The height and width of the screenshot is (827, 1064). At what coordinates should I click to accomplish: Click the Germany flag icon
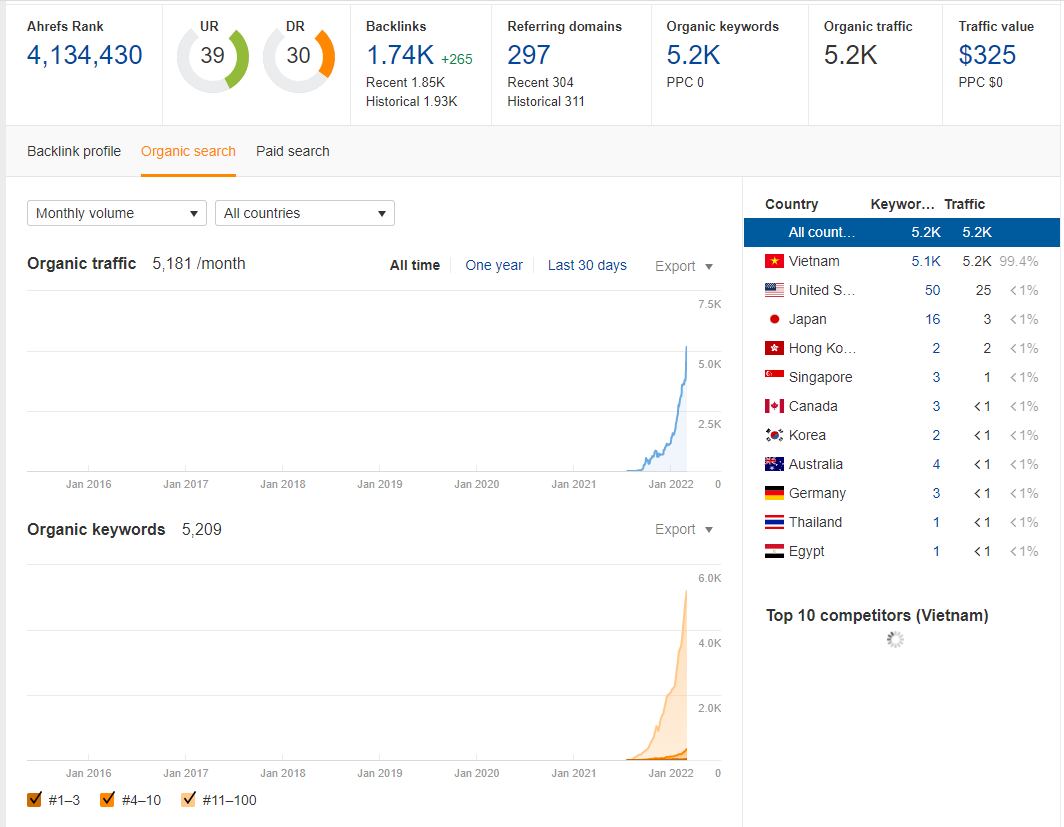point(773,493)
